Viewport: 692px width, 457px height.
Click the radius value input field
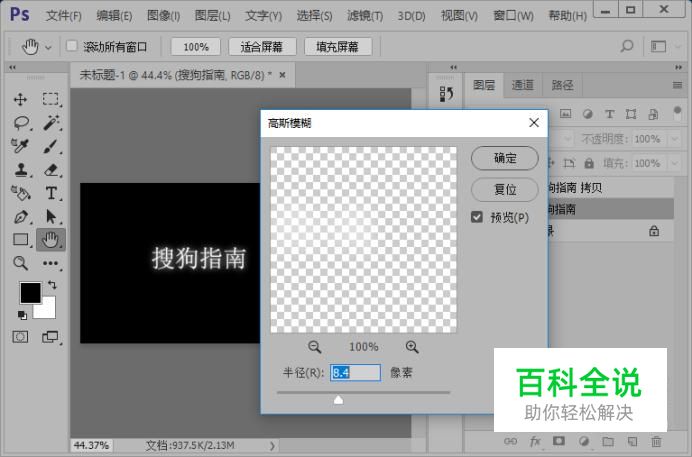pos(355,373)
